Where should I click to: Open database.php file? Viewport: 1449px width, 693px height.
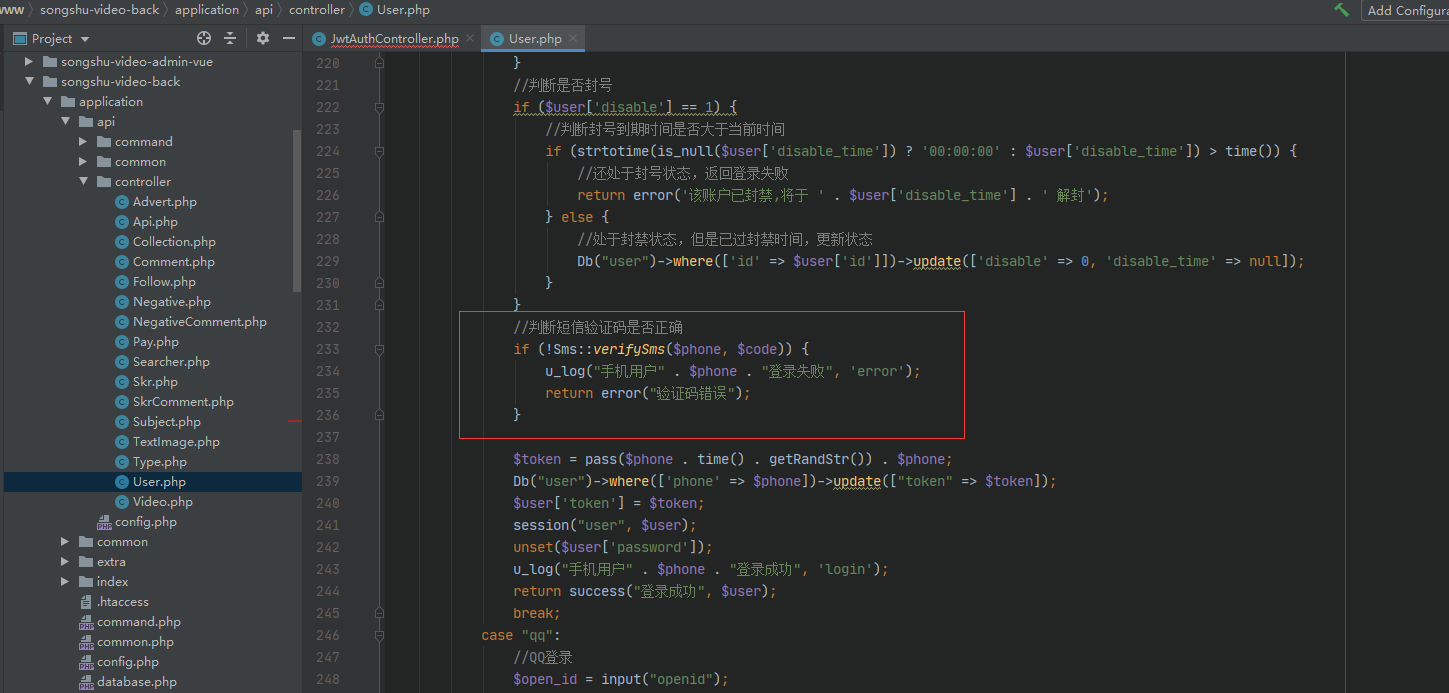pyautogui.click(x=136, y=682)
